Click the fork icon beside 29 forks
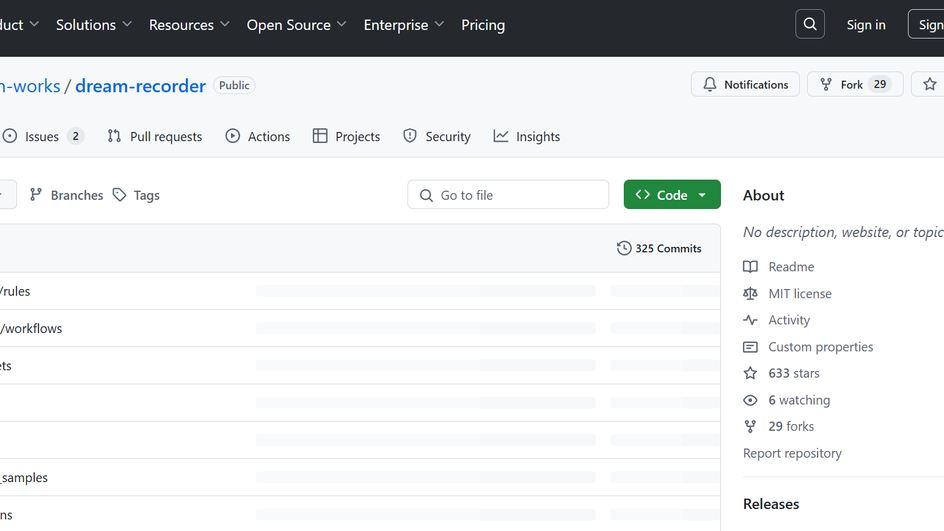Image resolution: width=944 pixels, height=531 pixels. [750, 426]
